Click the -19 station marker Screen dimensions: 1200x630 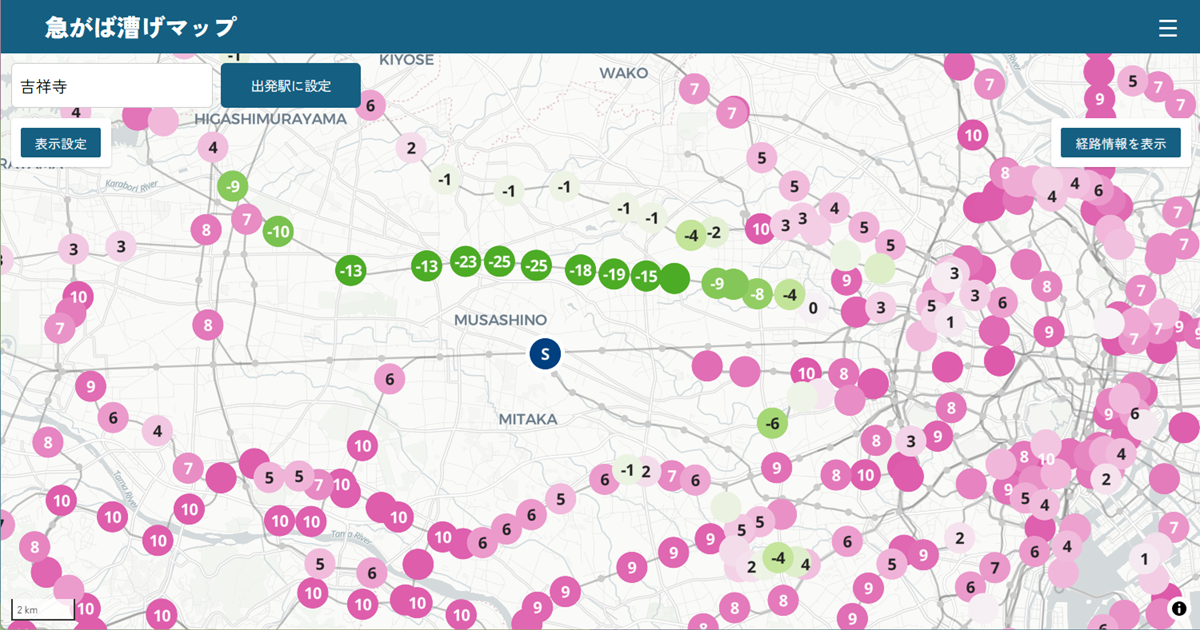click(x=614, y=275)
